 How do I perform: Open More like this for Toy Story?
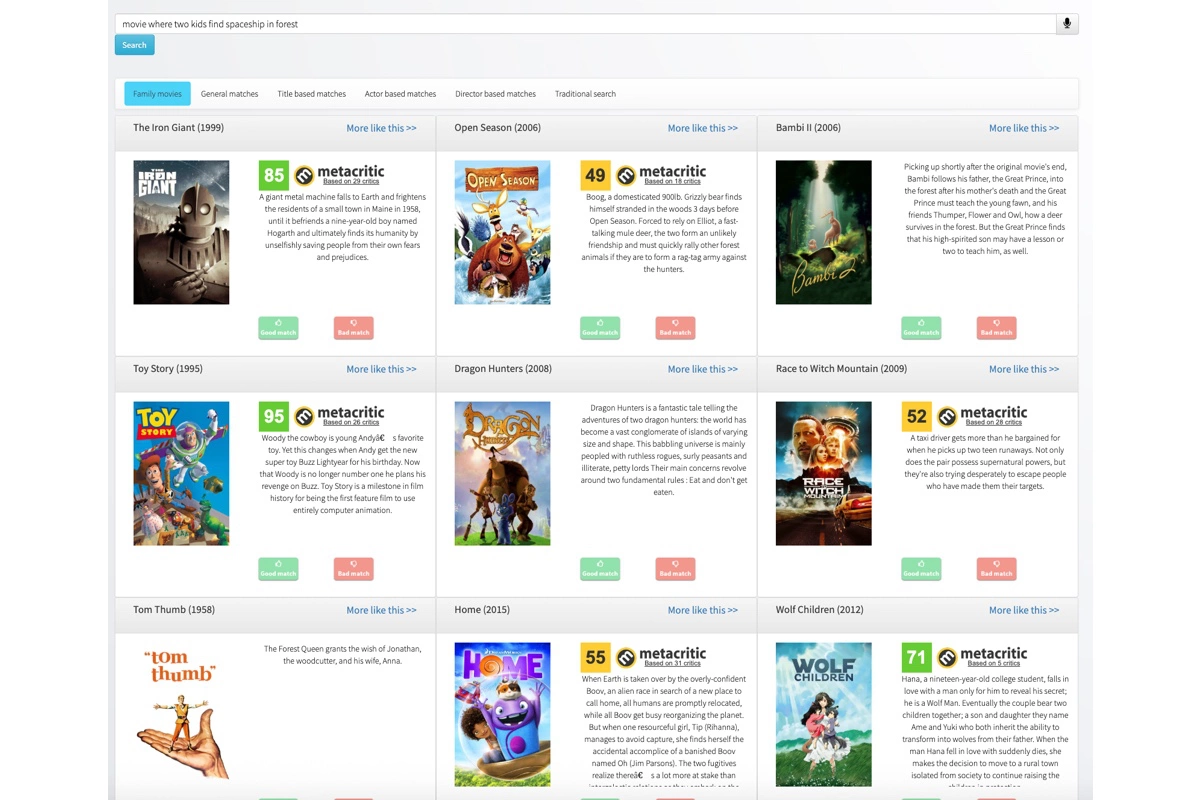pos(381,369)
